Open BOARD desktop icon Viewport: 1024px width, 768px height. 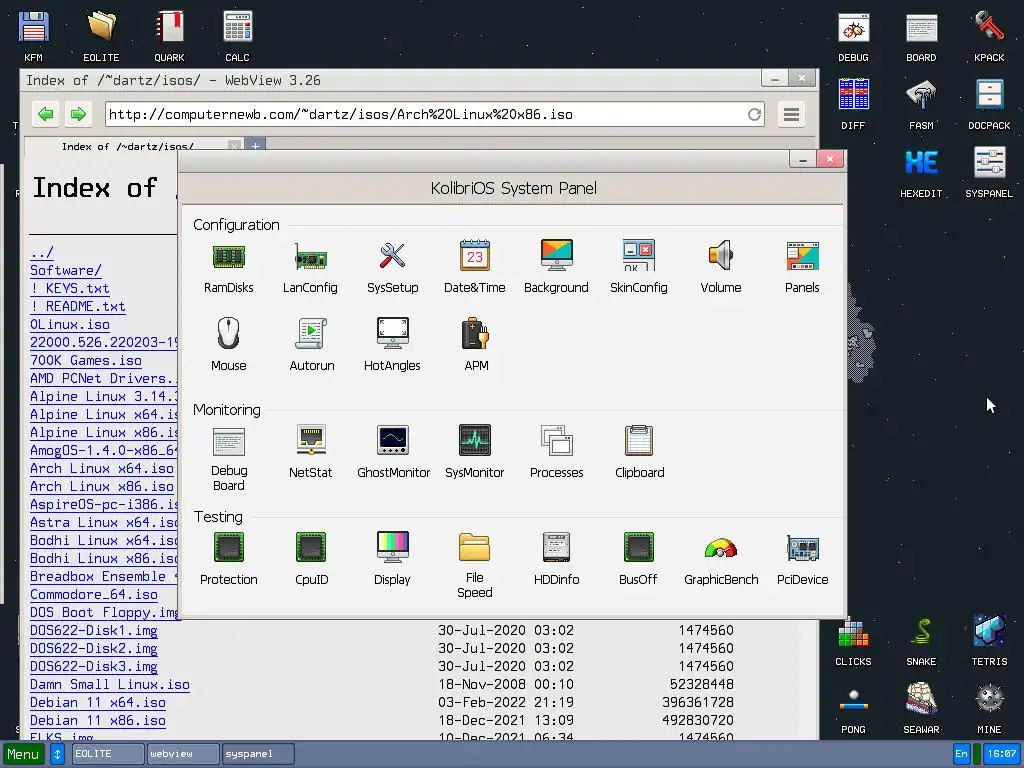[x=921, y=29]
